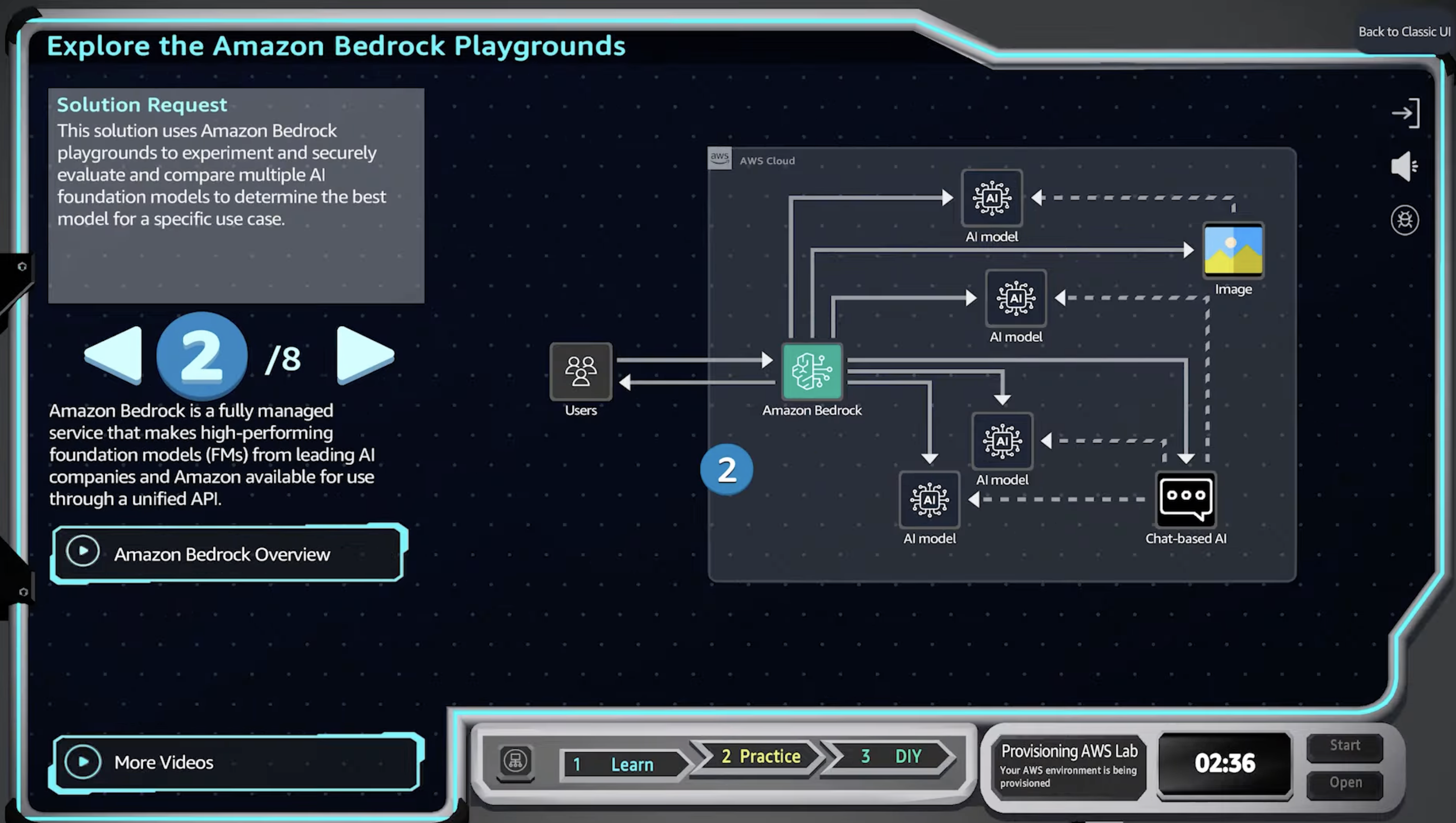
Task: Click the Amazon Bedrock diagram label
Action: [x=812, y=410]
